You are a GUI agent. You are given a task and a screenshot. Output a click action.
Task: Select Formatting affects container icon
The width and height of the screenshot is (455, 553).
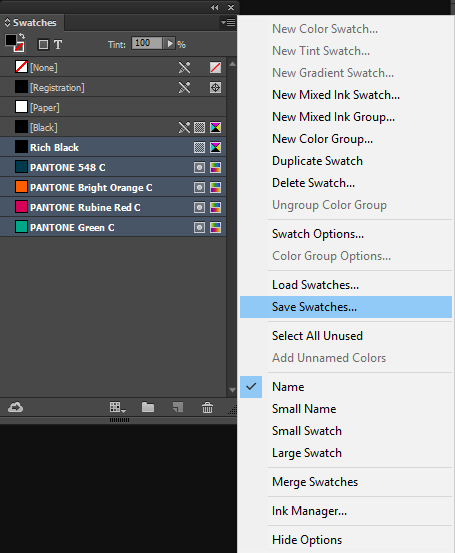pyautogui.click(x=43, y=44)
